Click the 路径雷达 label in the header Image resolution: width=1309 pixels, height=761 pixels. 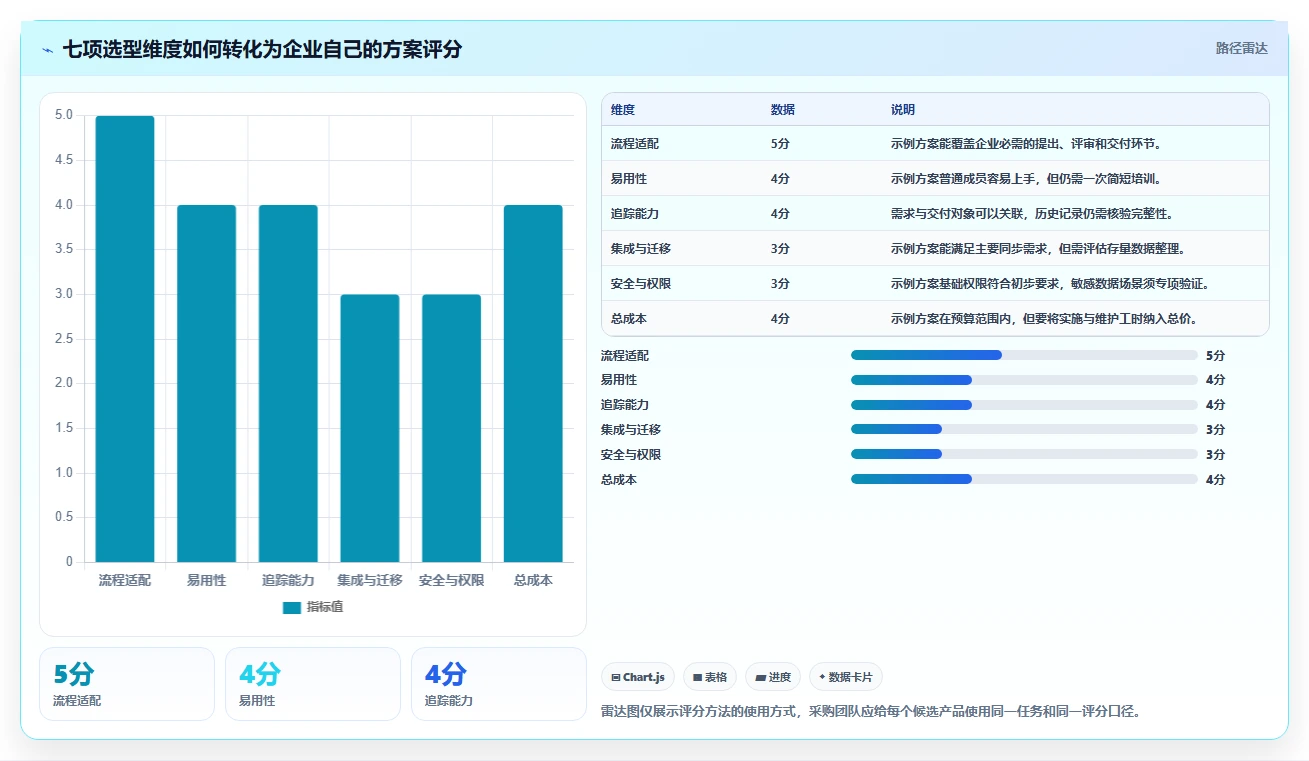point(1242,48)
